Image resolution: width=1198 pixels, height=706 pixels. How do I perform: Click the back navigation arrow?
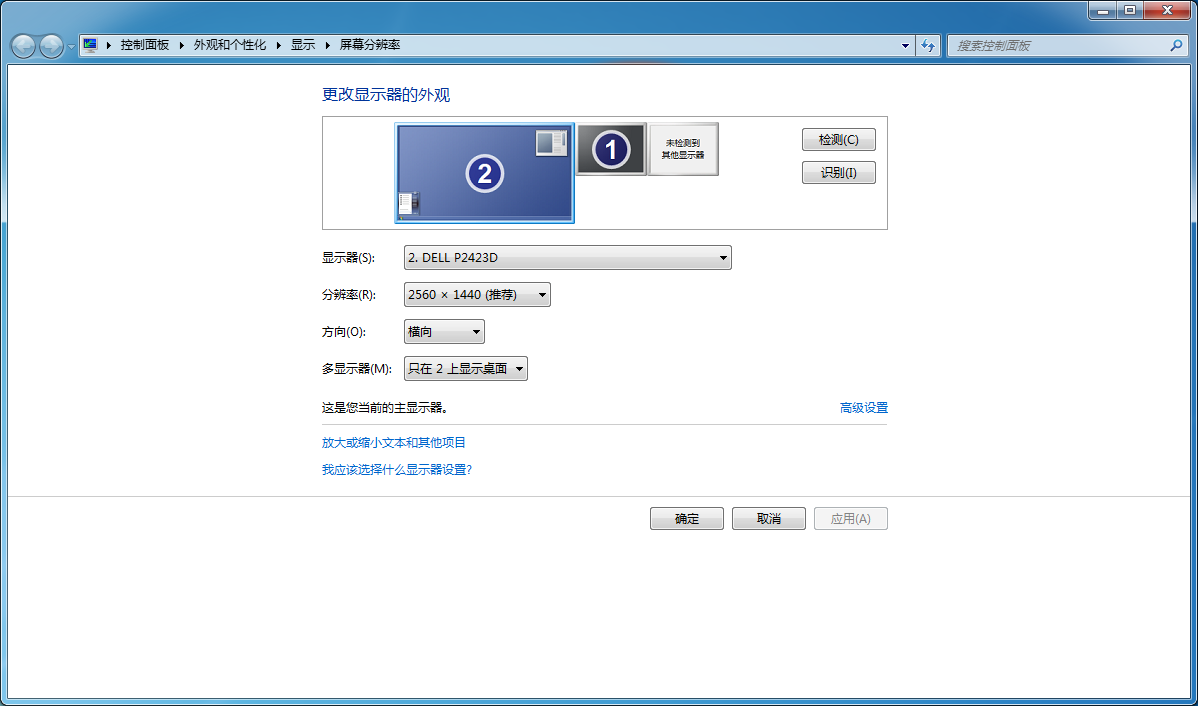point(22,44)
